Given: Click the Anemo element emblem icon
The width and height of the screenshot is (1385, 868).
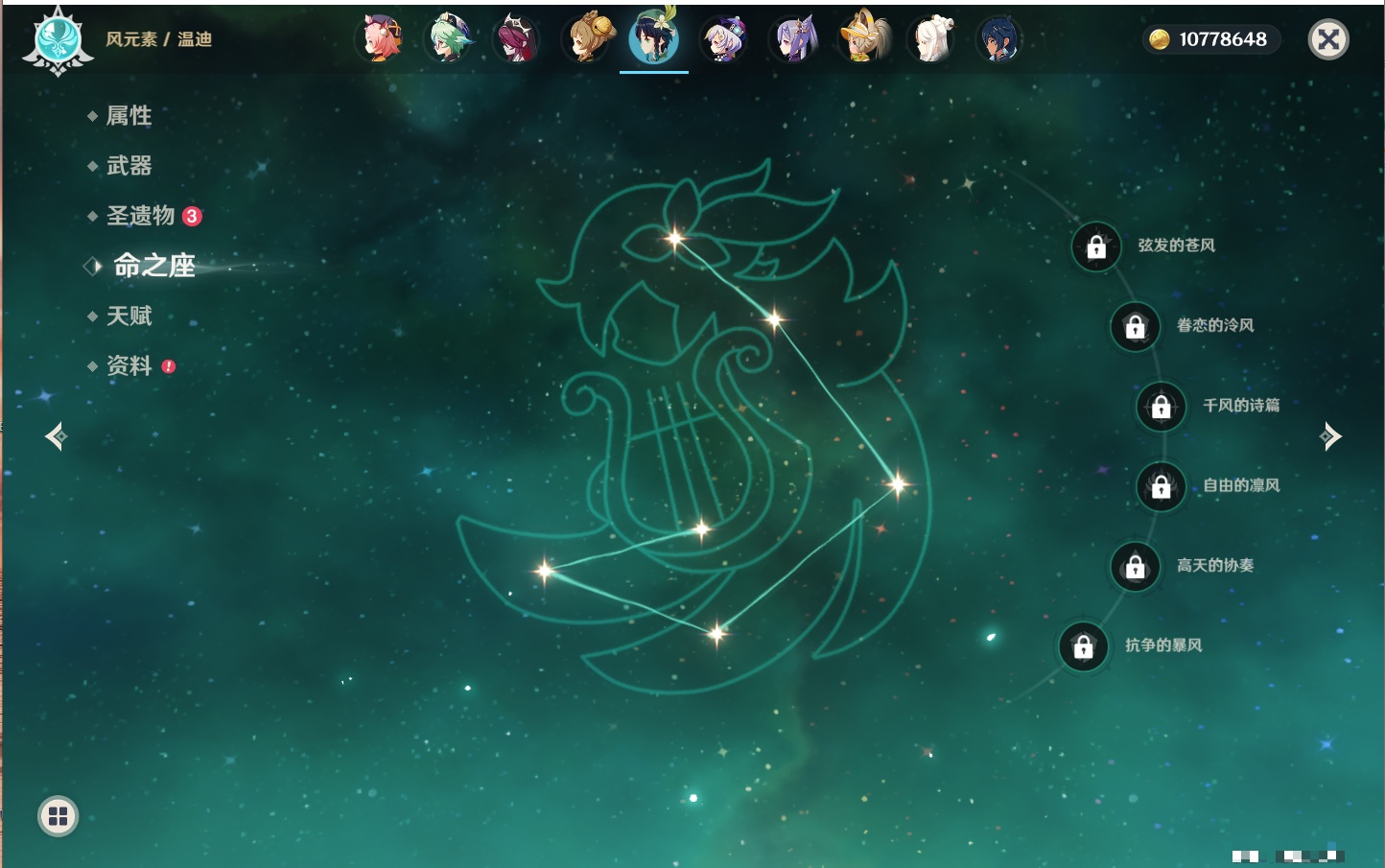Looking at the screenshot, I should coord(58,40).
